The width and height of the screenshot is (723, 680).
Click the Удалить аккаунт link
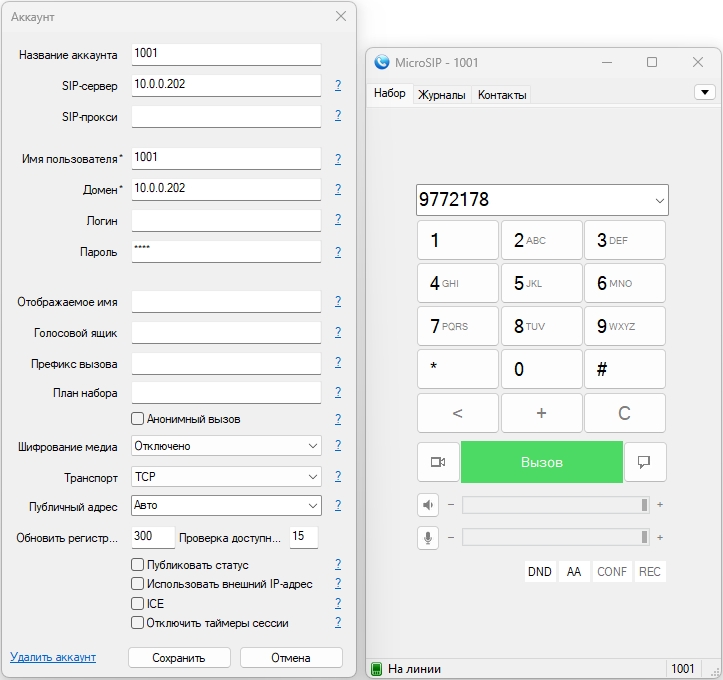click(53, 657)
